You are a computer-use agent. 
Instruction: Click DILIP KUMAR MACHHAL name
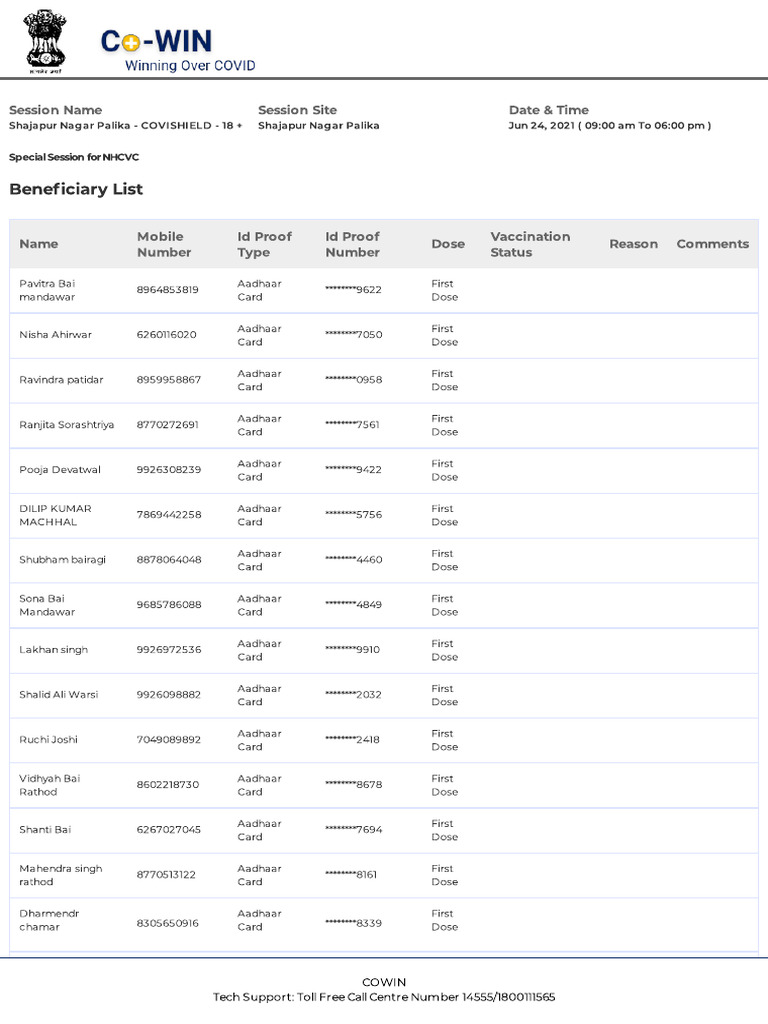tap(56, 515)
